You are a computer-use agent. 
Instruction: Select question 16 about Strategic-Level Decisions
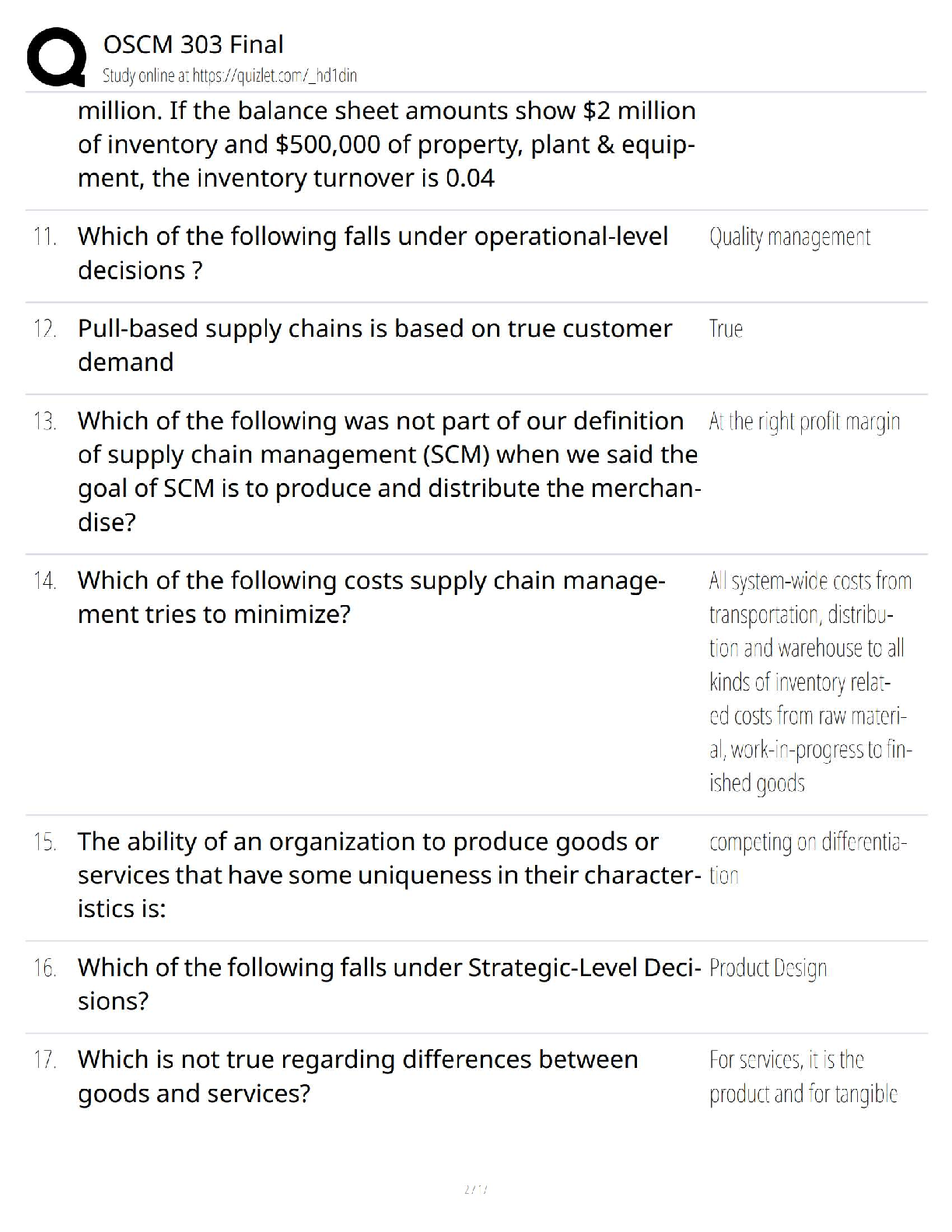(x=389, y=984)
